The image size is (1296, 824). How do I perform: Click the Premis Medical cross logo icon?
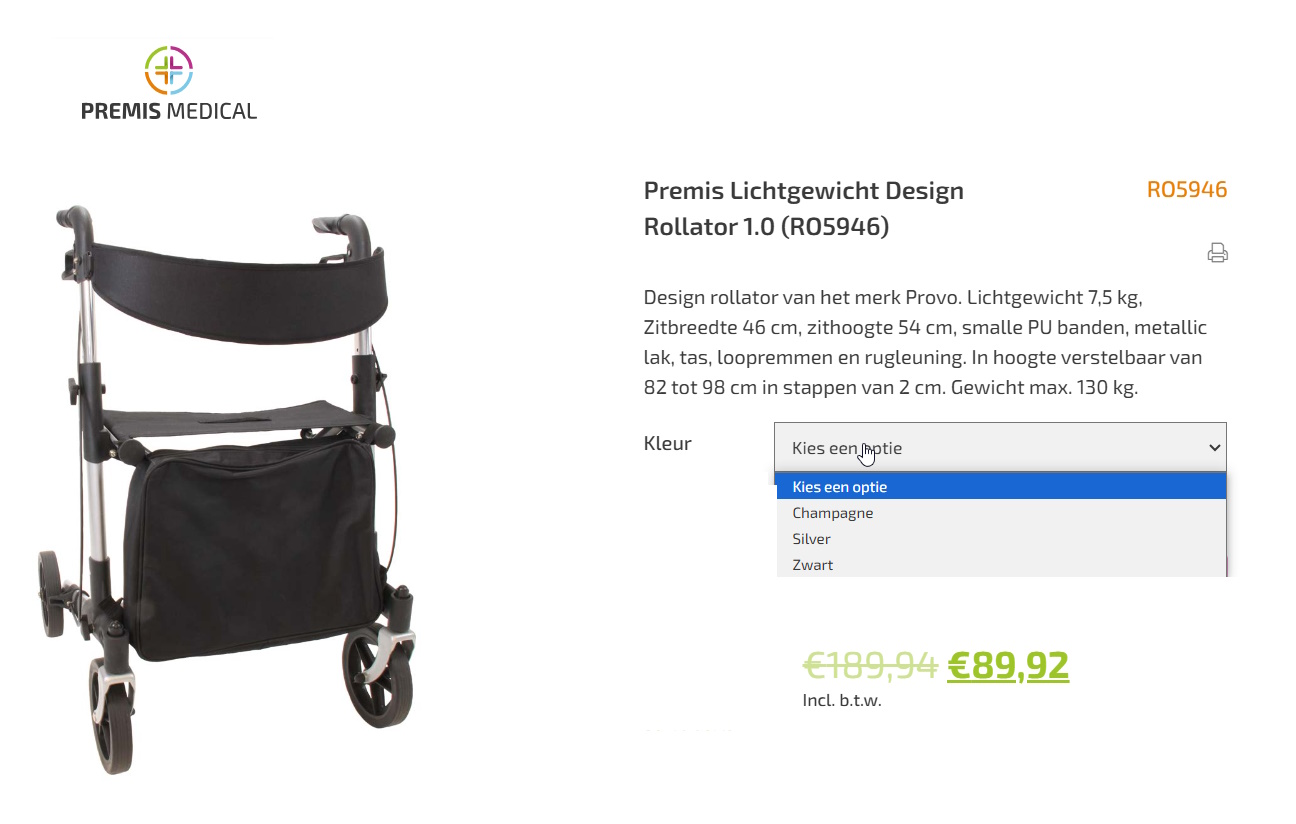pyautogui.click(x=169, y=70)
